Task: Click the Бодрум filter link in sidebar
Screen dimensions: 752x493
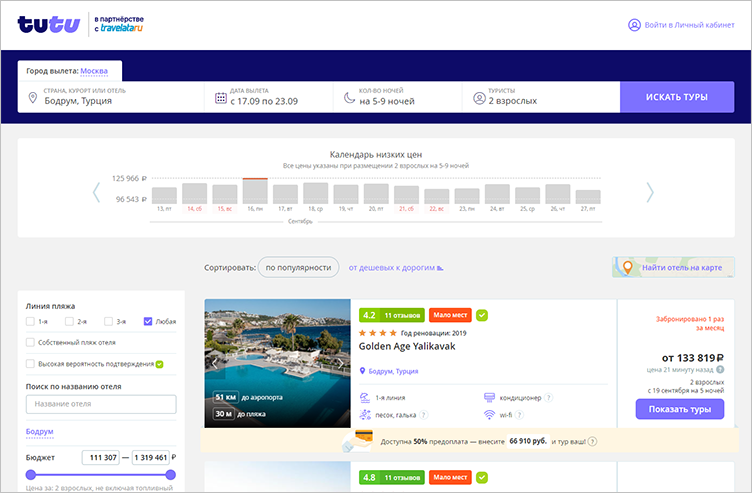Action: tap(39, 432)
